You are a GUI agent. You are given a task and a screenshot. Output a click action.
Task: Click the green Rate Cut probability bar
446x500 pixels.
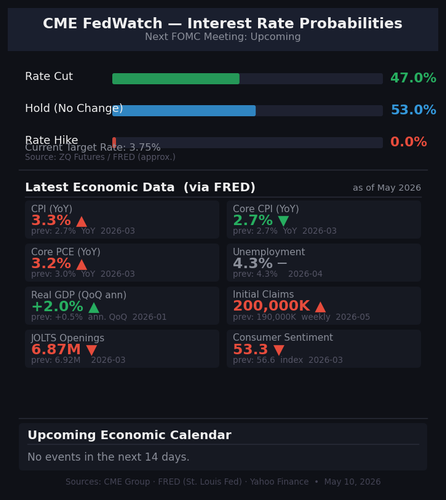coord(176,79)
